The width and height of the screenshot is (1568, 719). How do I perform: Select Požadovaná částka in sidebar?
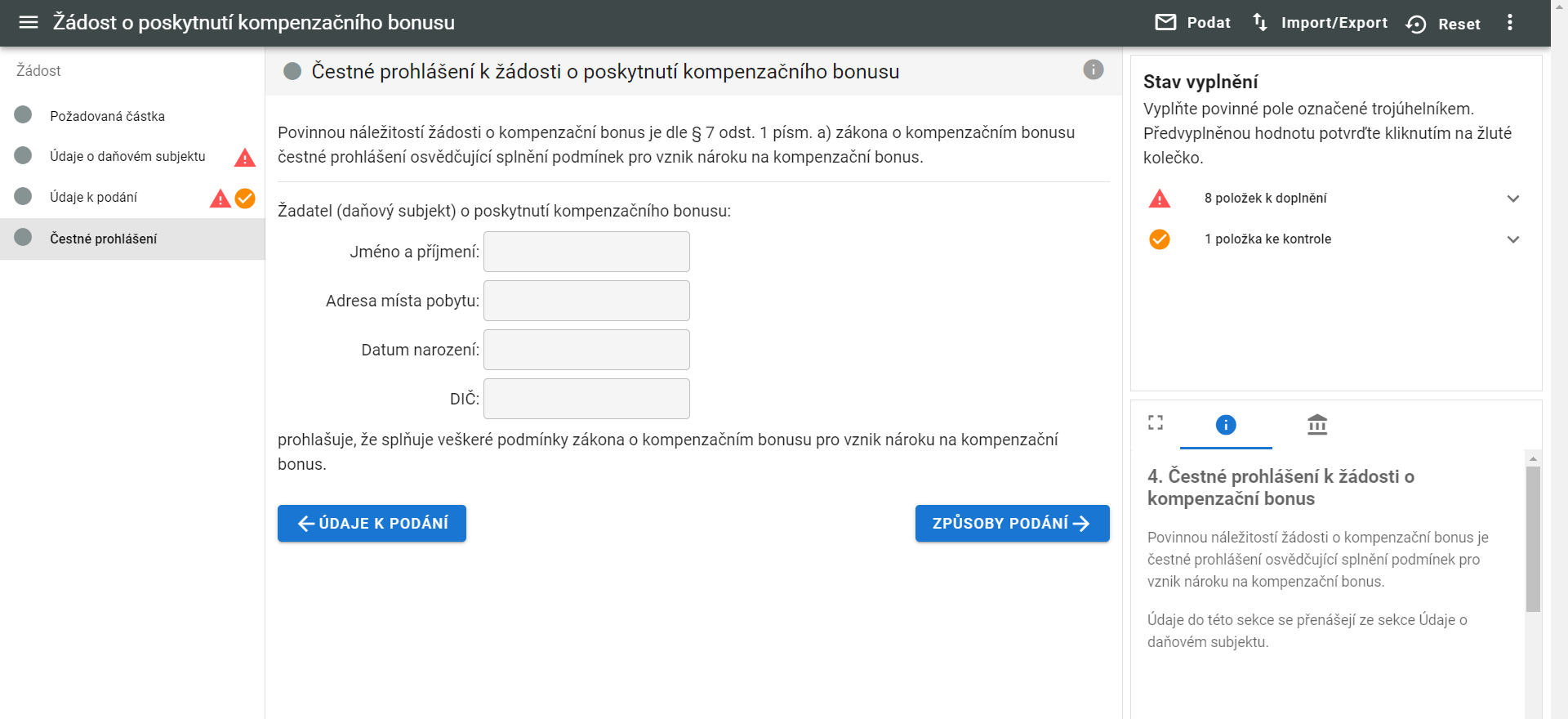pos(107,116)
